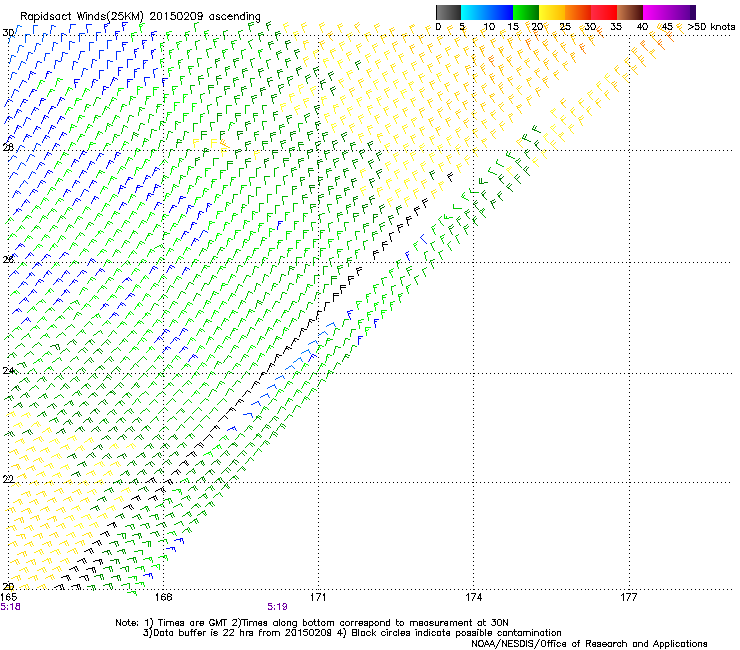
Task: Click the longitude label '168'
Action: tap(163, 597)
